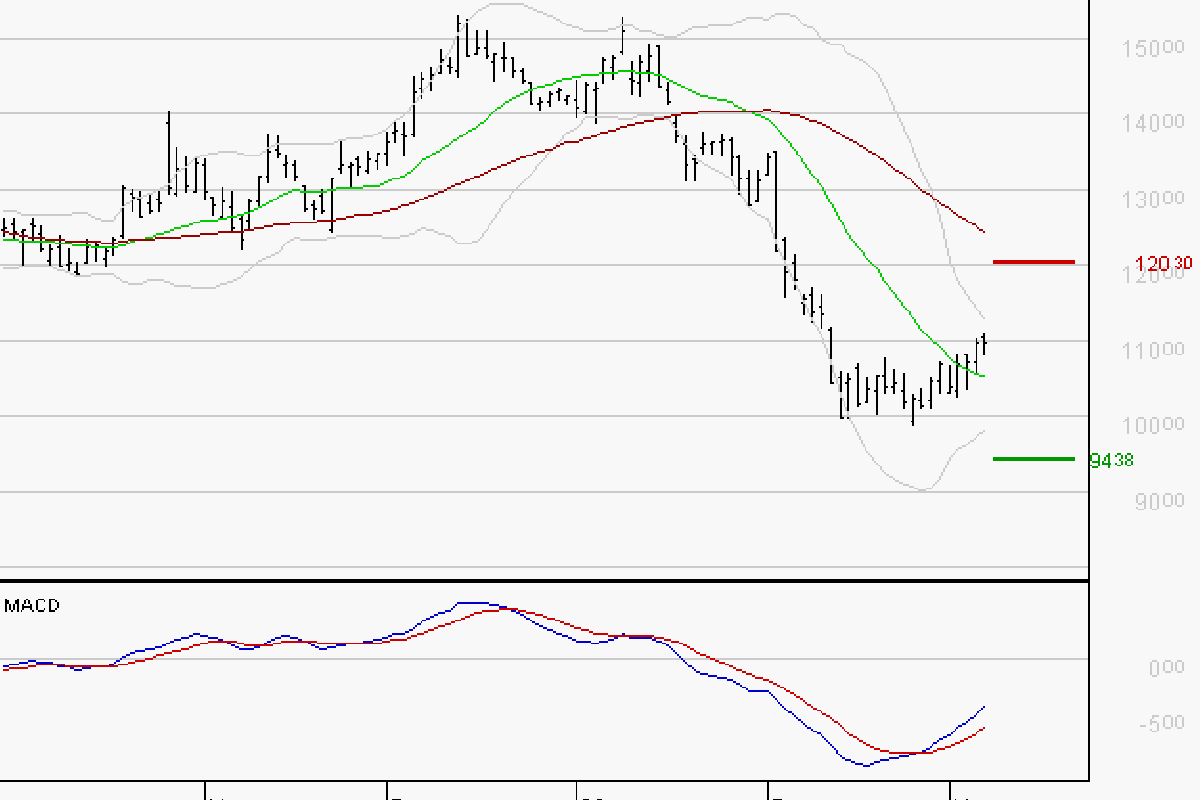Click the short red horizontal resistance line

tap(1033, 262)
